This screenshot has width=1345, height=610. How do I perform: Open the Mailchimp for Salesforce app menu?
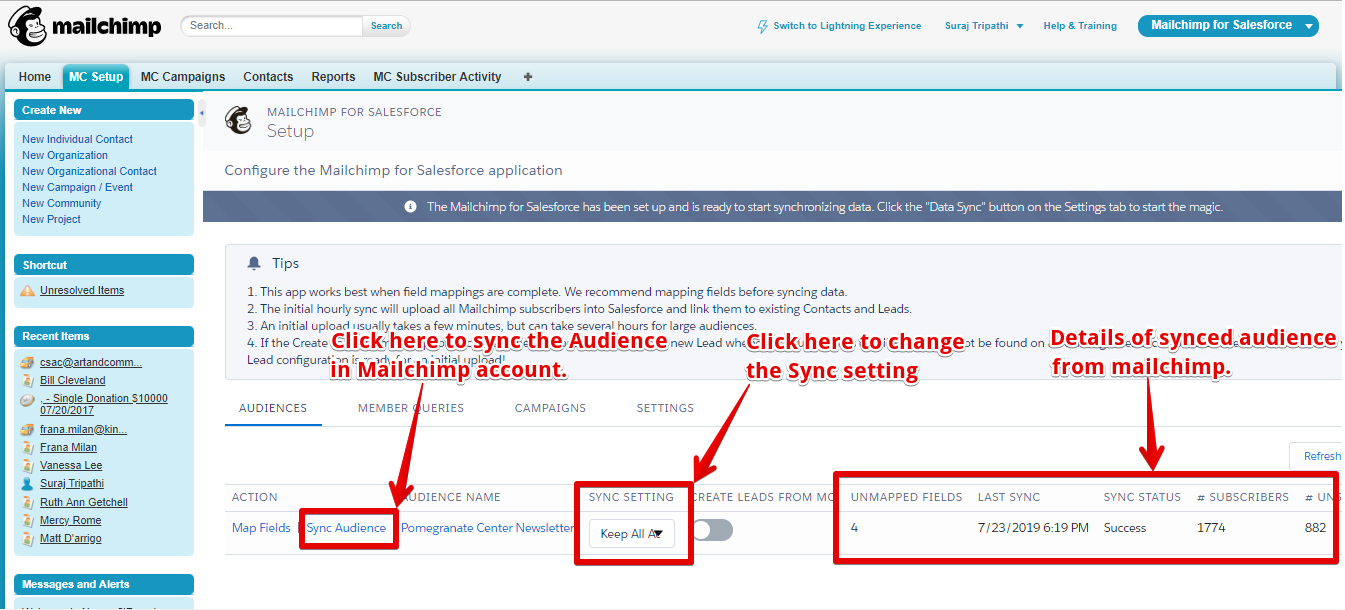click(1228, 26)
